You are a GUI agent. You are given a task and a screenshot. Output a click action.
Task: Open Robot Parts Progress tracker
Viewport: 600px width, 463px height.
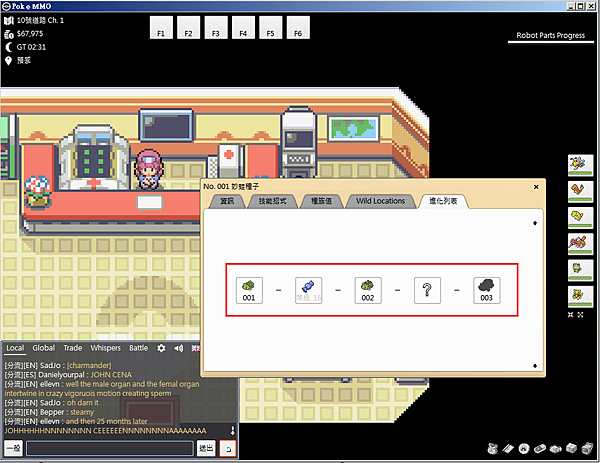[x=550, y=36]
